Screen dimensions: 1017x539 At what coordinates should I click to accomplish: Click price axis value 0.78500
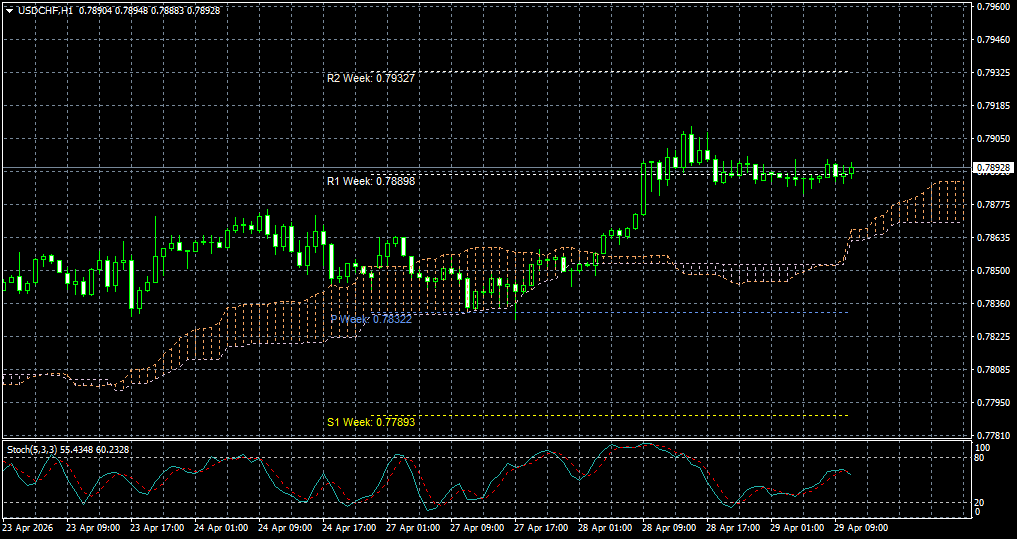tap(992, 270)
